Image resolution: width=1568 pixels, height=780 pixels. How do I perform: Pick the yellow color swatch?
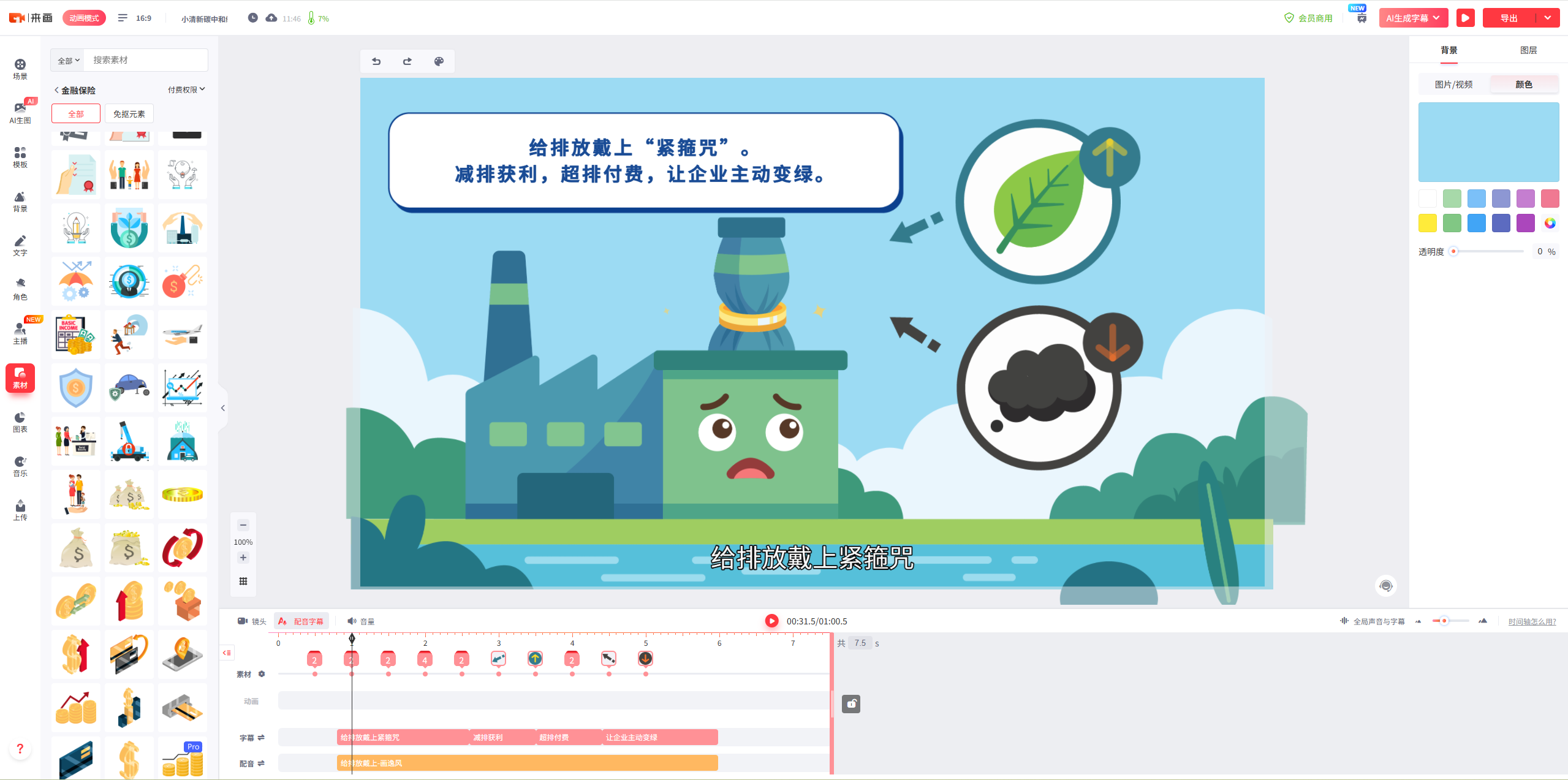pyautogui.click(x=1427, y=223)
